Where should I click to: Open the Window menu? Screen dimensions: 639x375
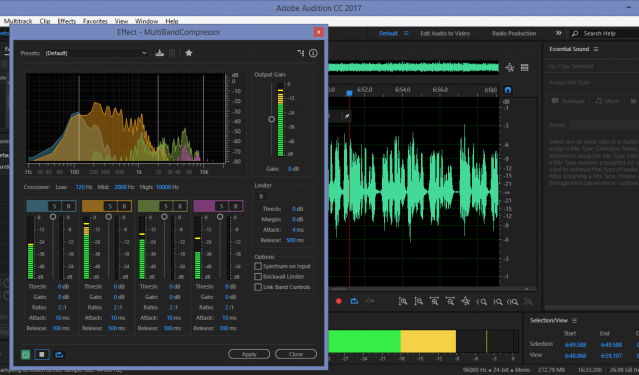click(146, 21)
